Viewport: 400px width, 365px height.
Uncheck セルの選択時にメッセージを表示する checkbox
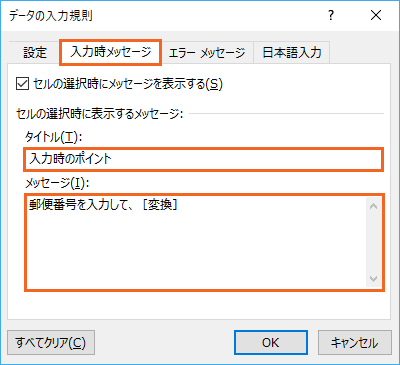22,84
